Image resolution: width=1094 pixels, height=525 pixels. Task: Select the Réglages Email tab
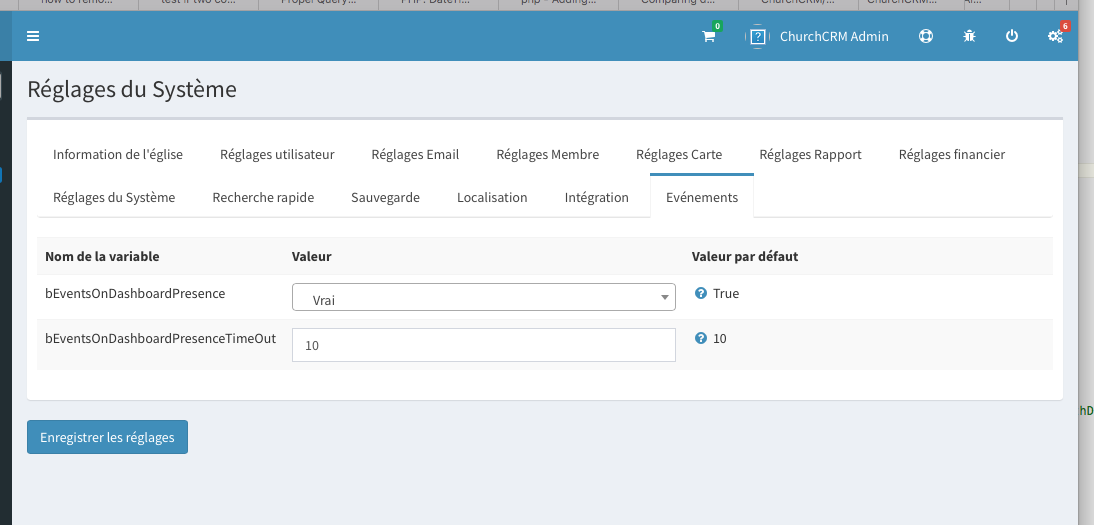(x=415, y=154)
